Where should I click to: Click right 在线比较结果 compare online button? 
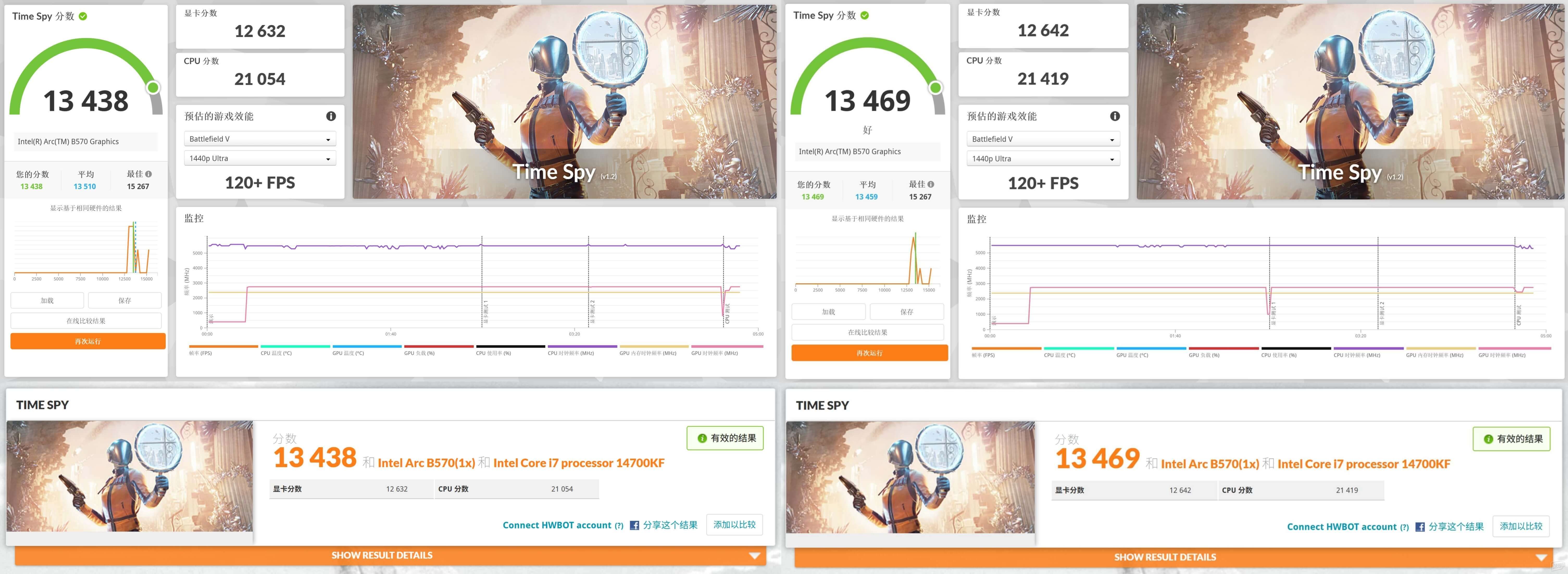click(867, 333)
